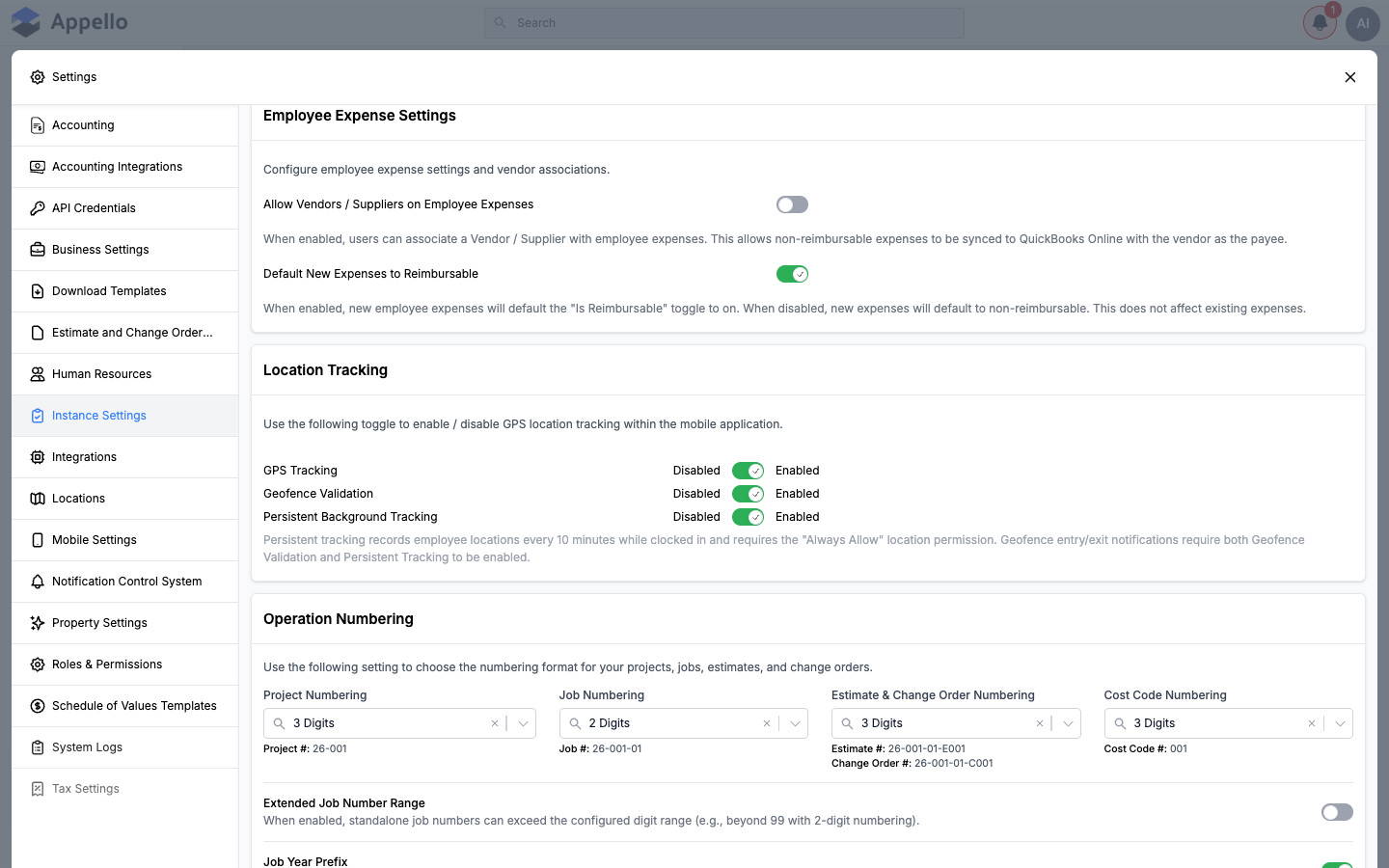
Task: Click the Property Settings sparkle icon
Action: pyautogui.click(x=38, y=623)
